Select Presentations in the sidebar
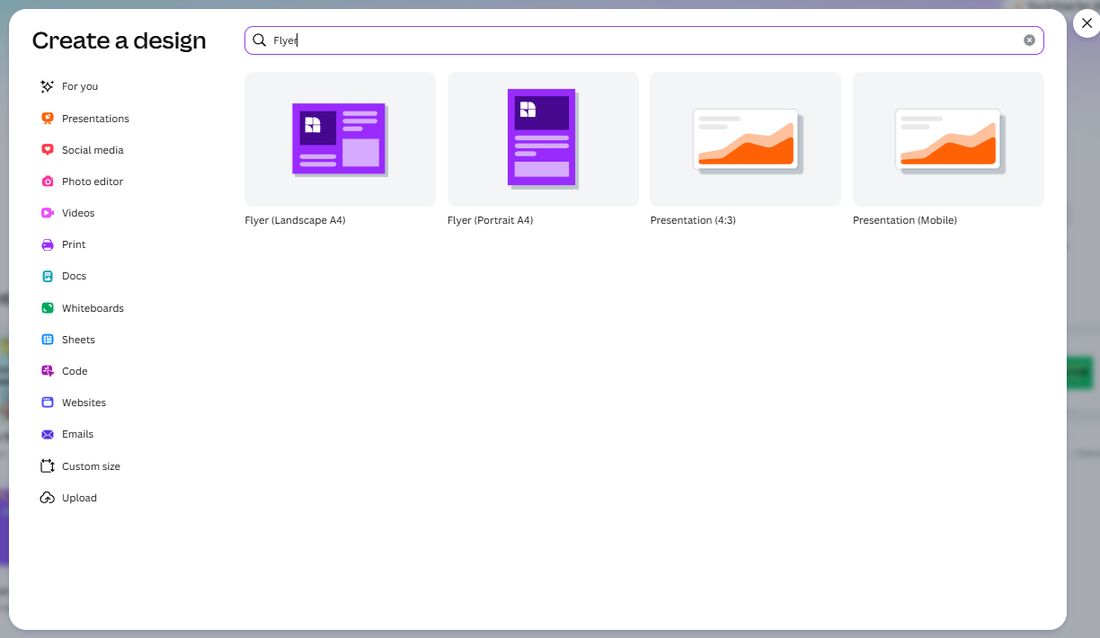The height and width of the screenshot is (638, 1100). [95, 119]
